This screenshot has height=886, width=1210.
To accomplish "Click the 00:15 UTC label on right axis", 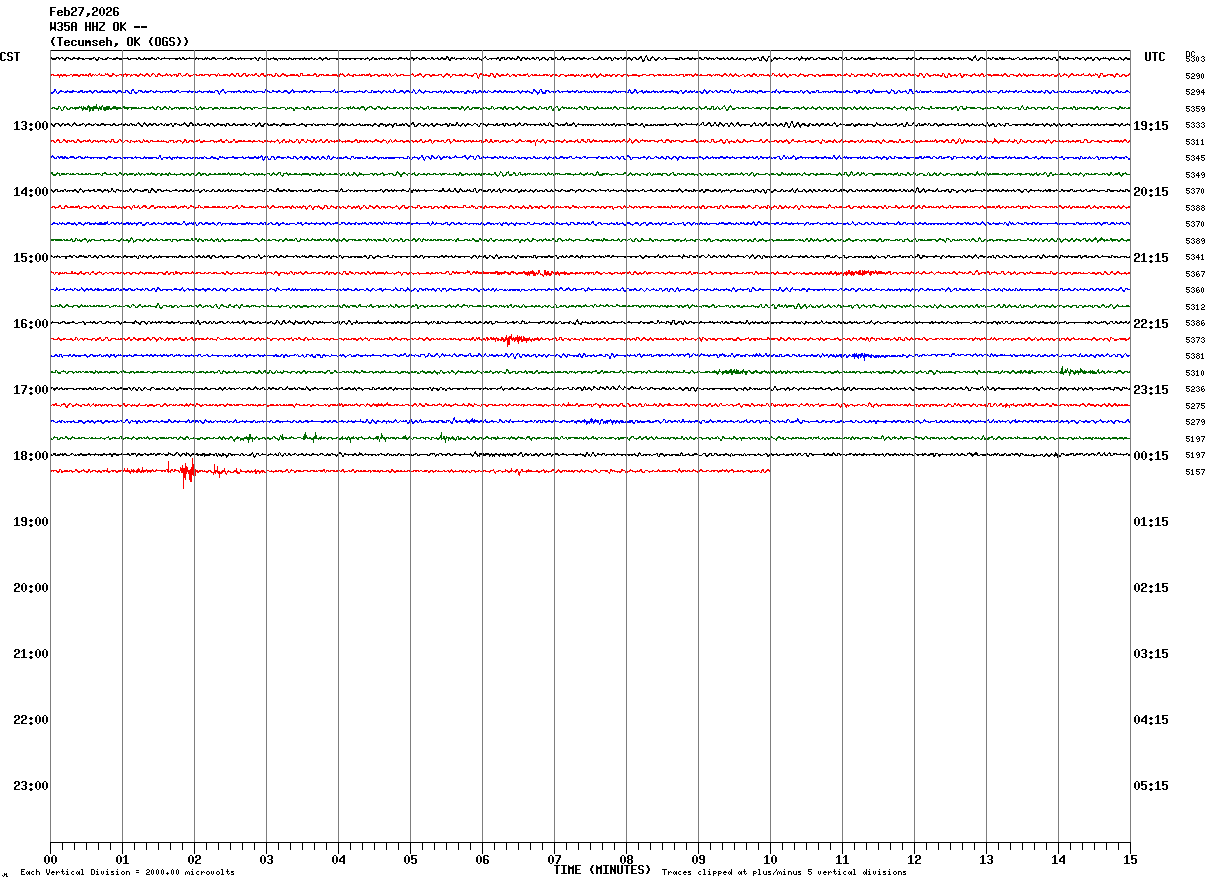I will click(1151, 456).
